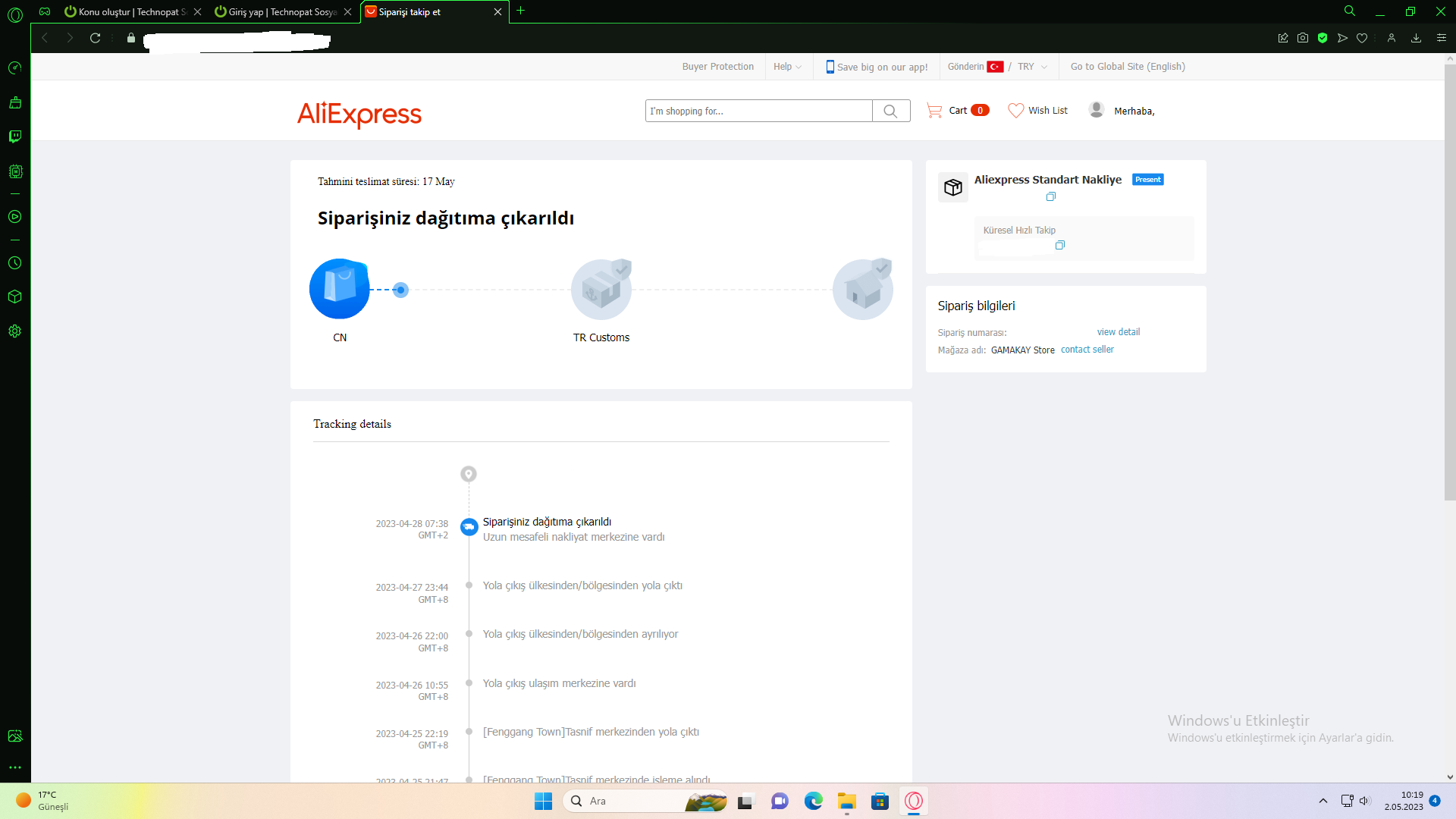Open Twitch in the Opera GX sidebar
1456x819 pixels.
tap(14, 136)
